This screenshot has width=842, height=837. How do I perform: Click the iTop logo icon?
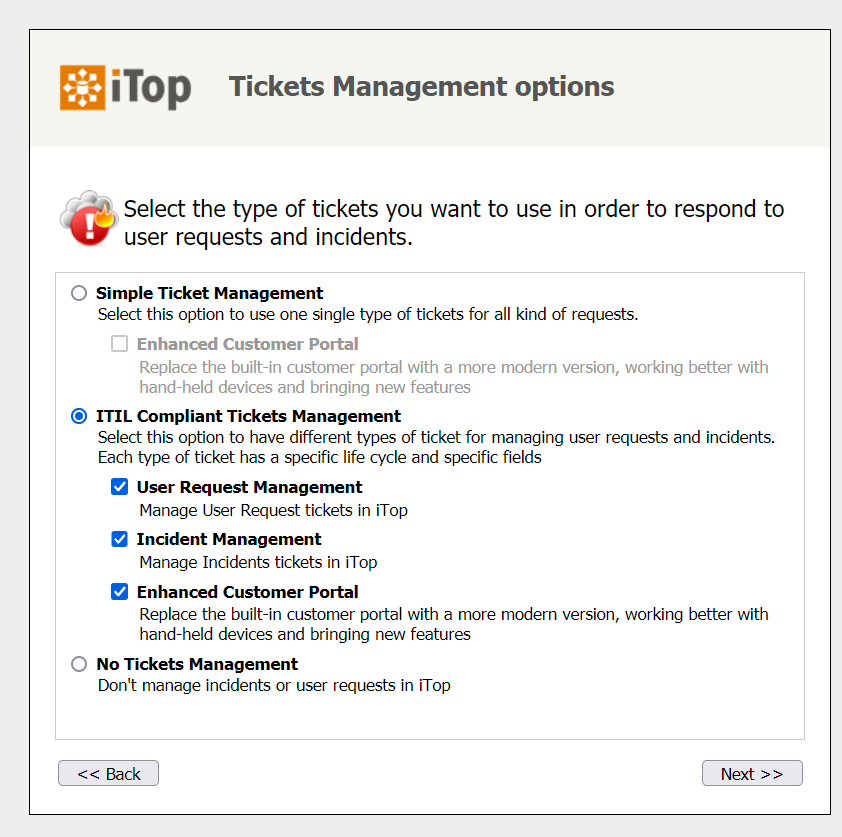(x=81, y=87)
